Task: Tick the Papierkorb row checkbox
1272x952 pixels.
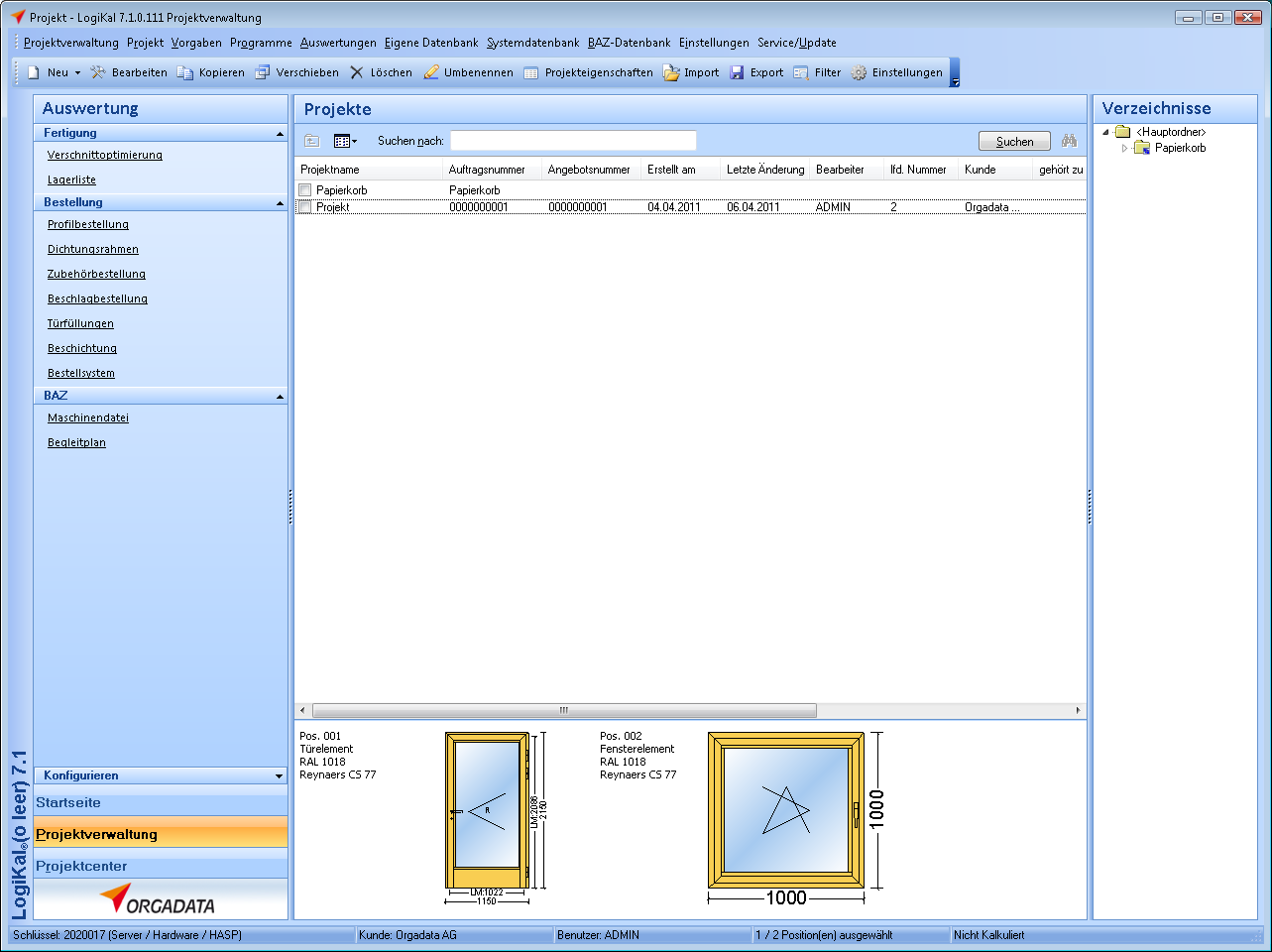Action: [x=305, y=190]
